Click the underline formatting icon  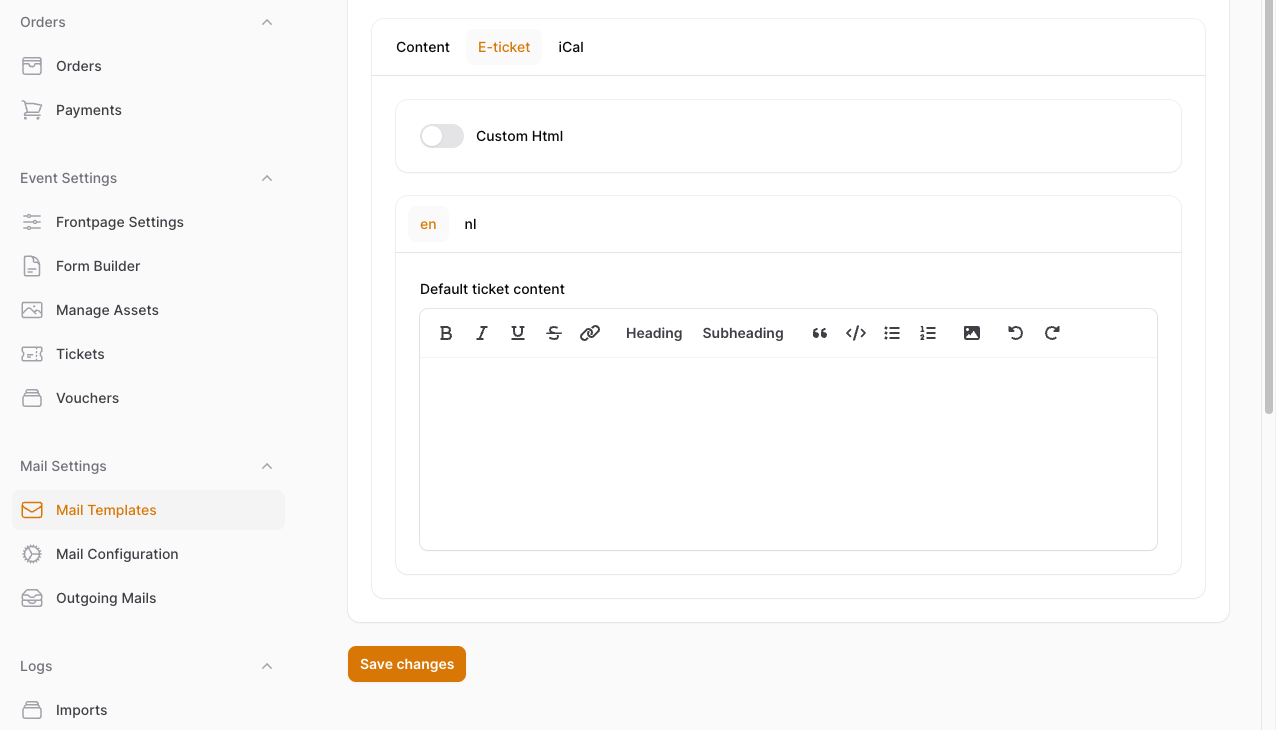[518, 333]
